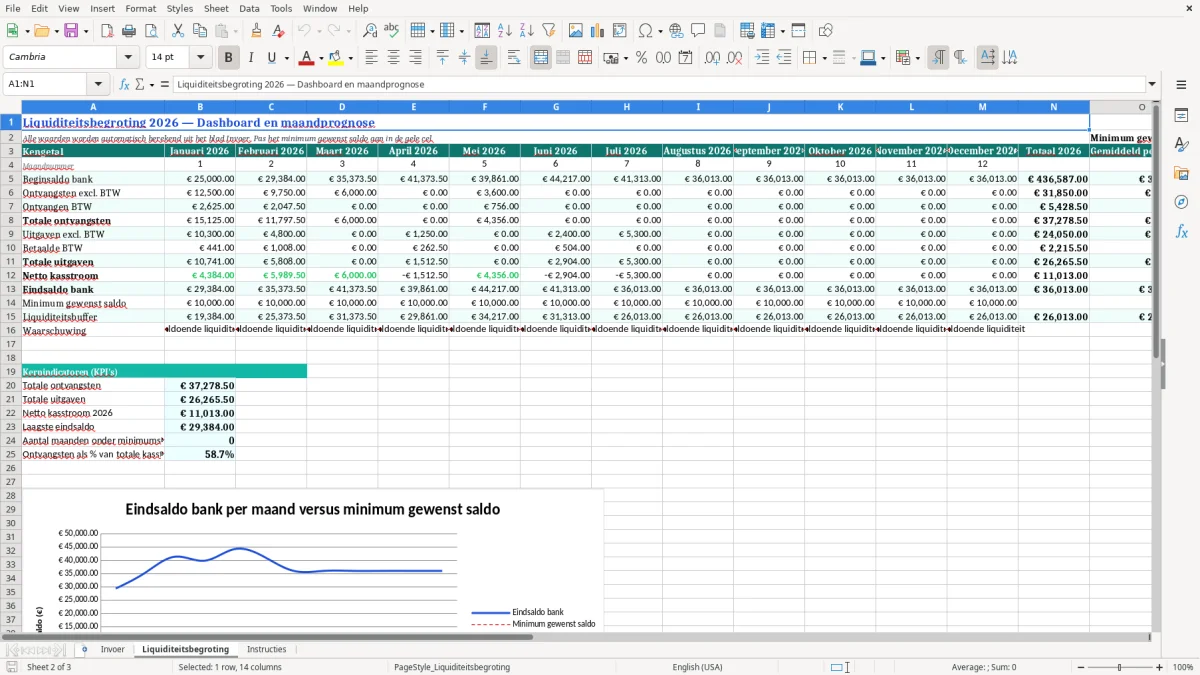Open borders dropdown arrow
This screenshot has height=675, width=1200.
coord(824,58)
